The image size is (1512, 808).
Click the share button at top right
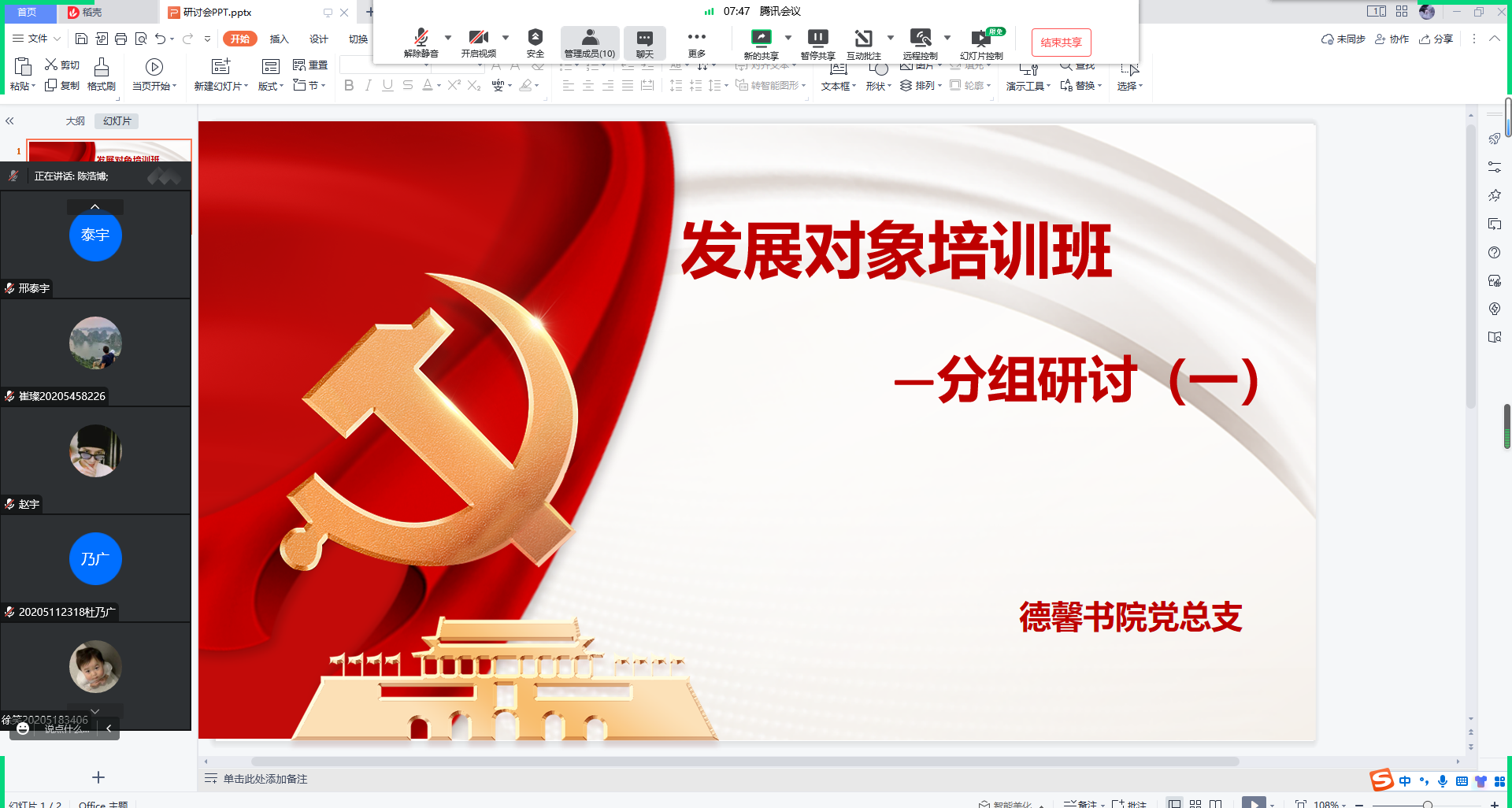(x=1436, y=39)
